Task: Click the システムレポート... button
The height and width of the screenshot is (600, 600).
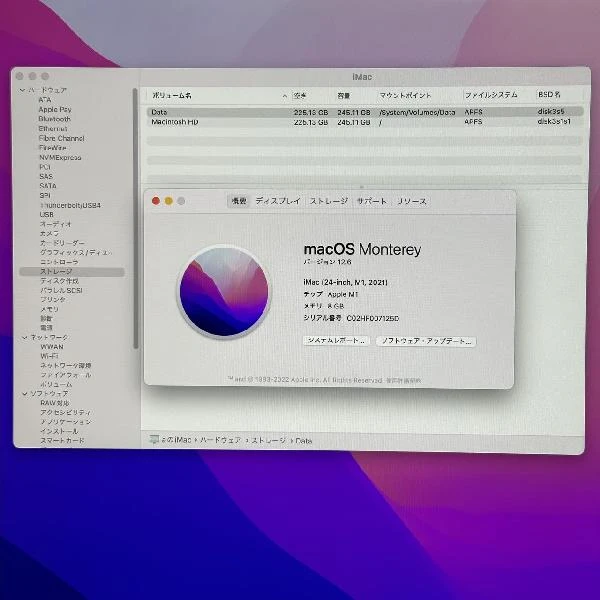Action: [x=336, y=341]
